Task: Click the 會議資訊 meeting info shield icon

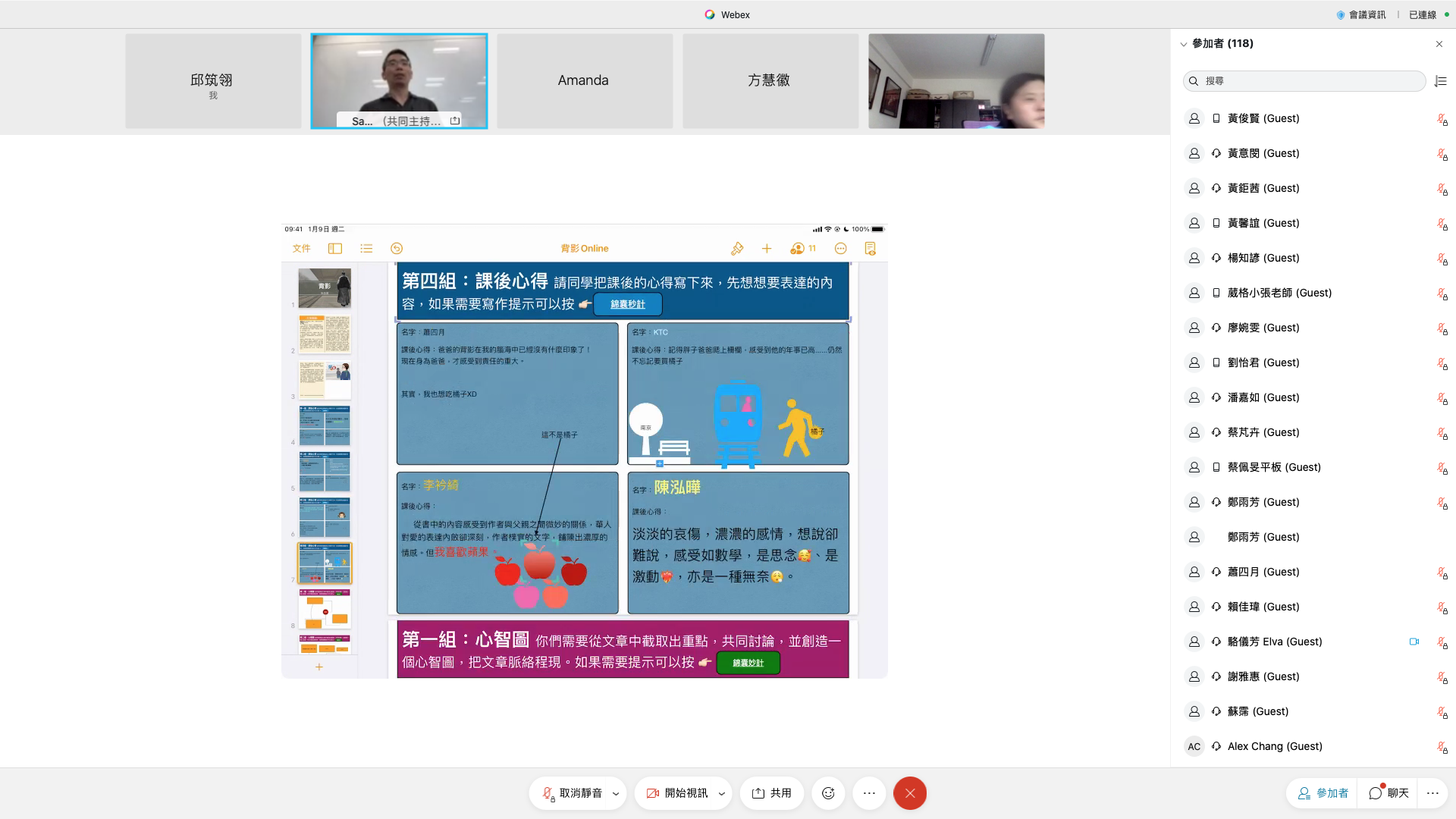Action: click(1341, 14)
